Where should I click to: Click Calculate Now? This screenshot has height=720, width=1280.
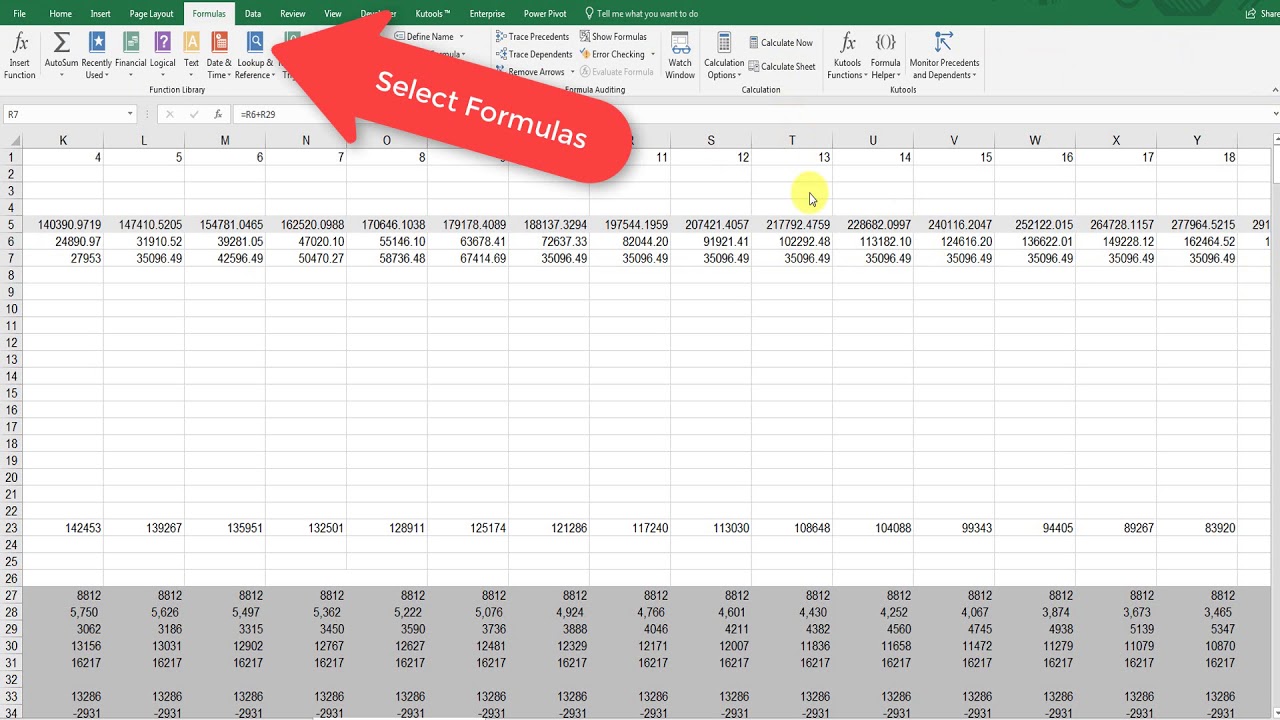click(x=781, y=43)
